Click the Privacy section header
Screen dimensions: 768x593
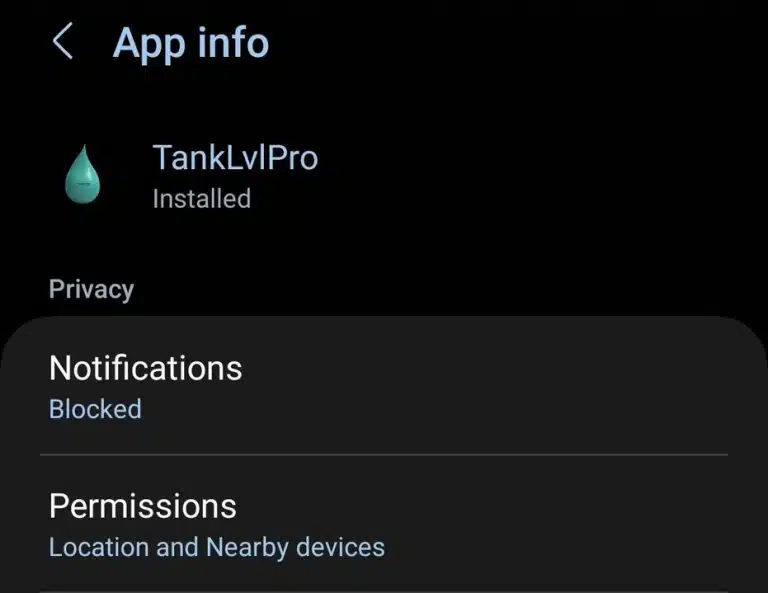coord(92,289)
